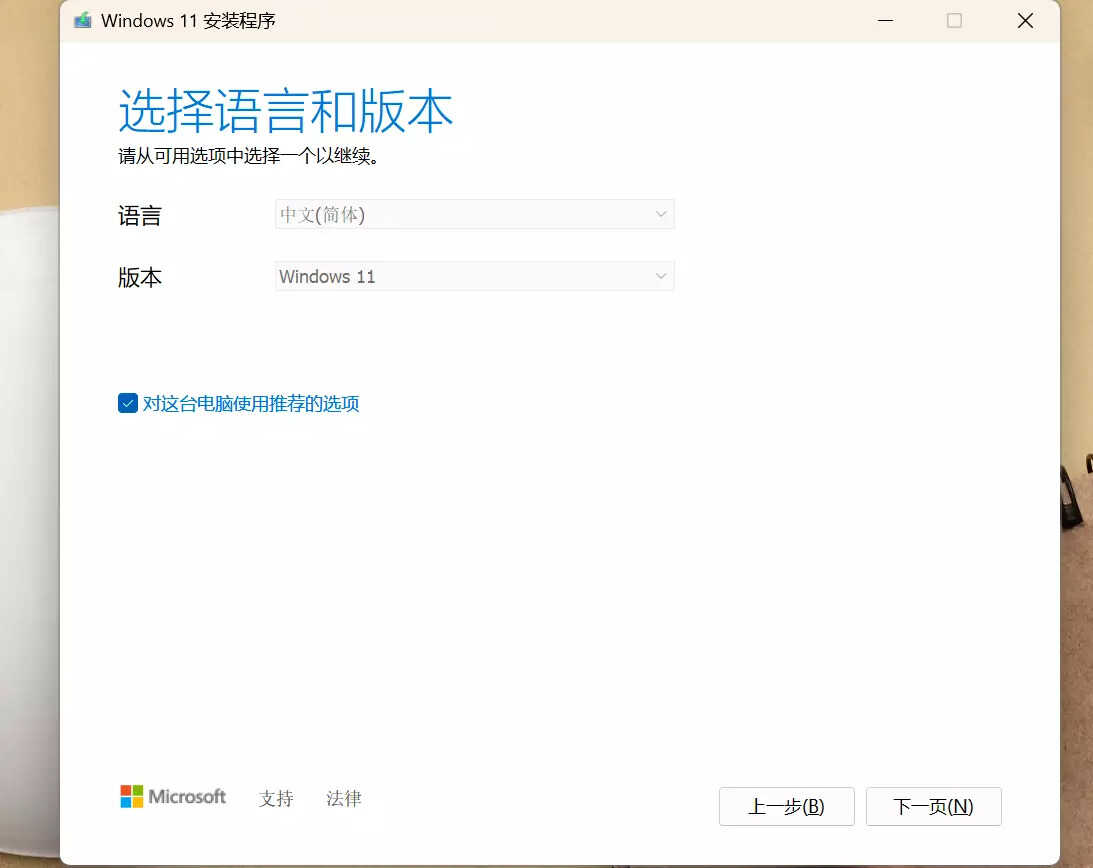Uncheck the 对这台电脑使用推荐的选项 checkbox box
This screenshot has height=868, width=1093.
(x=128, y=403)
